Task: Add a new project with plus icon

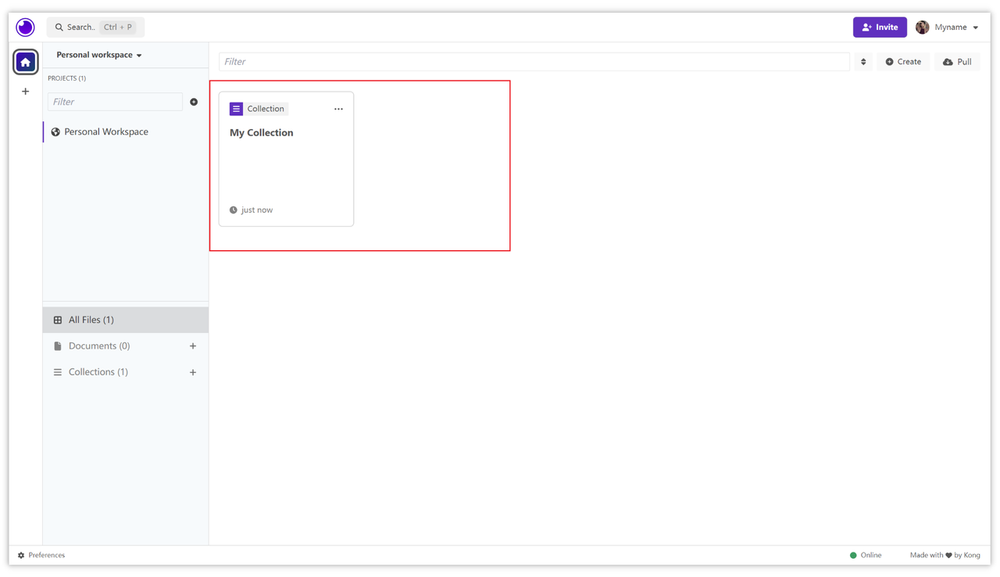Action: (x=194, y=102)
